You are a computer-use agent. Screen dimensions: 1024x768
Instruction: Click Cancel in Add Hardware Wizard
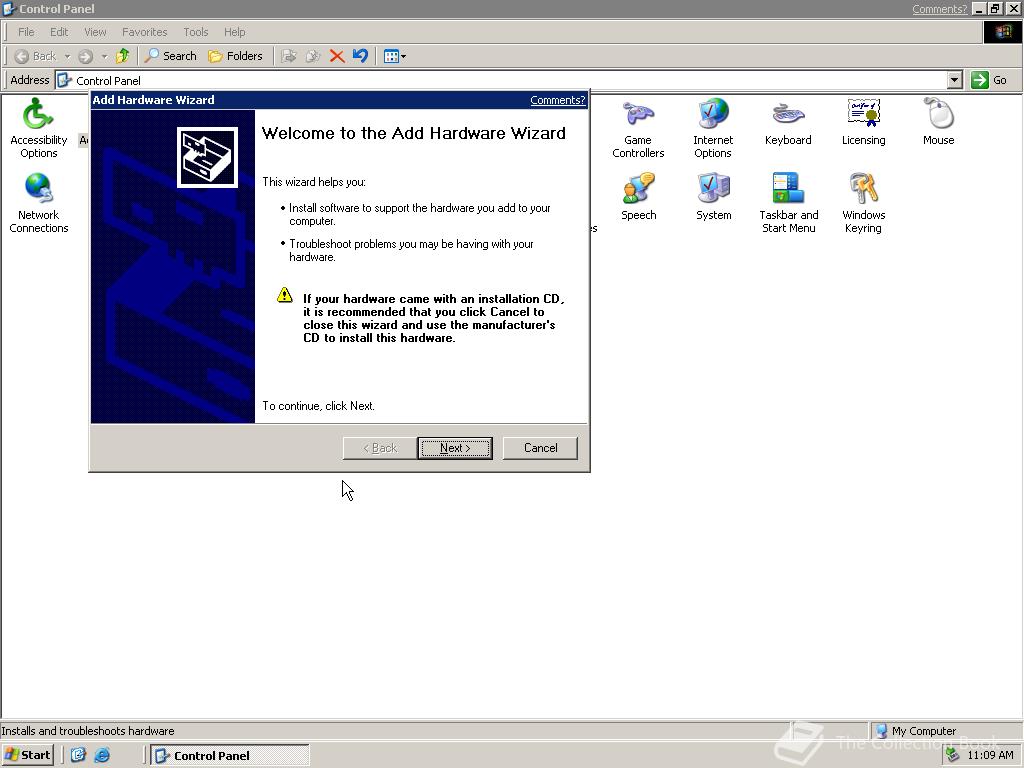tap(540, 448)
